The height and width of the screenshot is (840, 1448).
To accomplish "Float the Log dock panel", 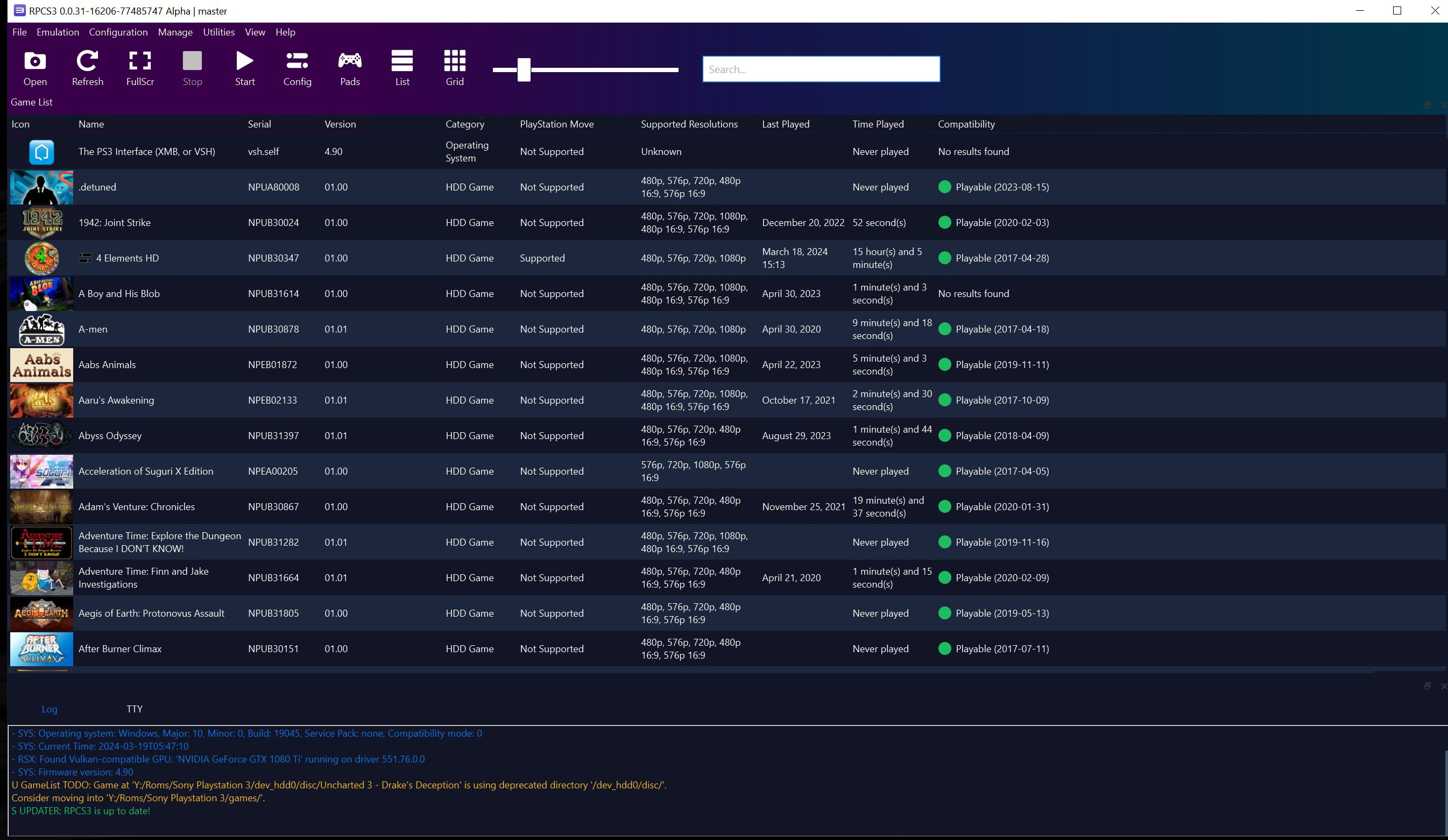I will tap(1426, 686).
